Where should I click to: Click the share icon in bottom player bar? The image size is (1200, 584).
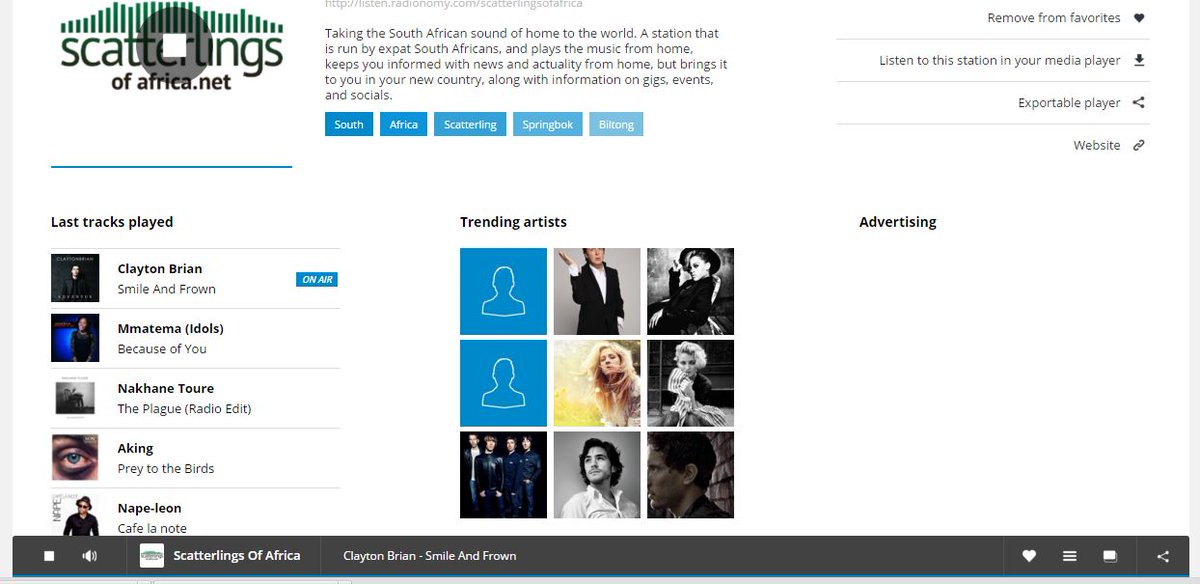tap(1163, 556)
